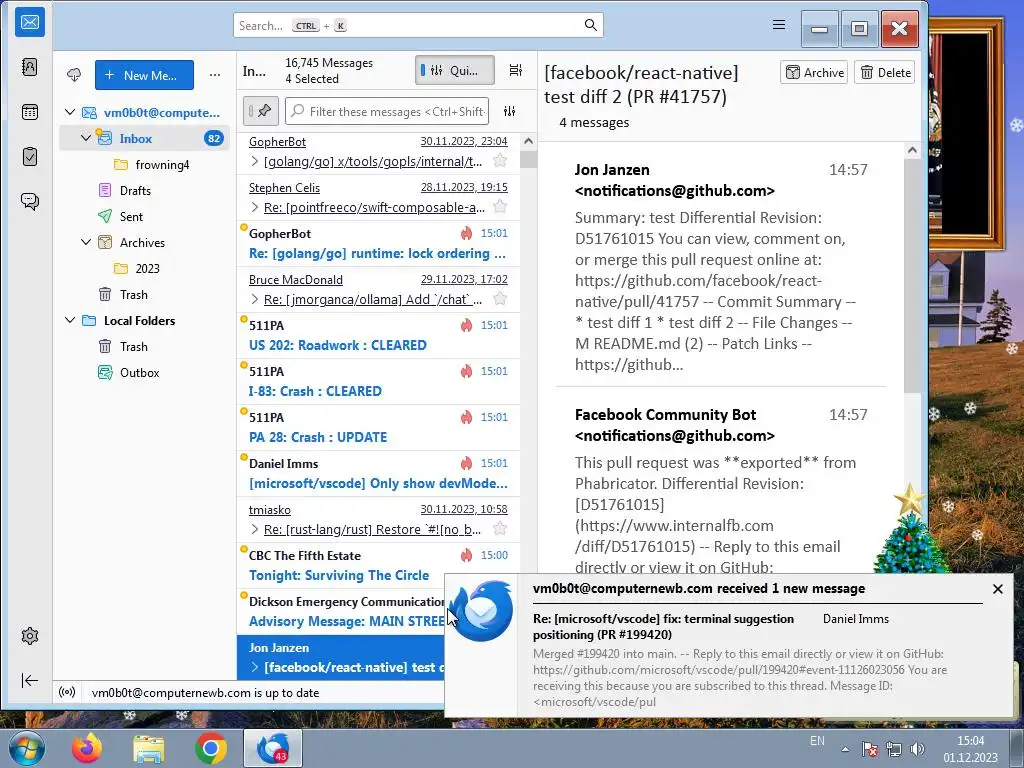Click the search magnifier icon
Image resolution: width=1024 pixels, height=768 pixels.
(590, 25)
